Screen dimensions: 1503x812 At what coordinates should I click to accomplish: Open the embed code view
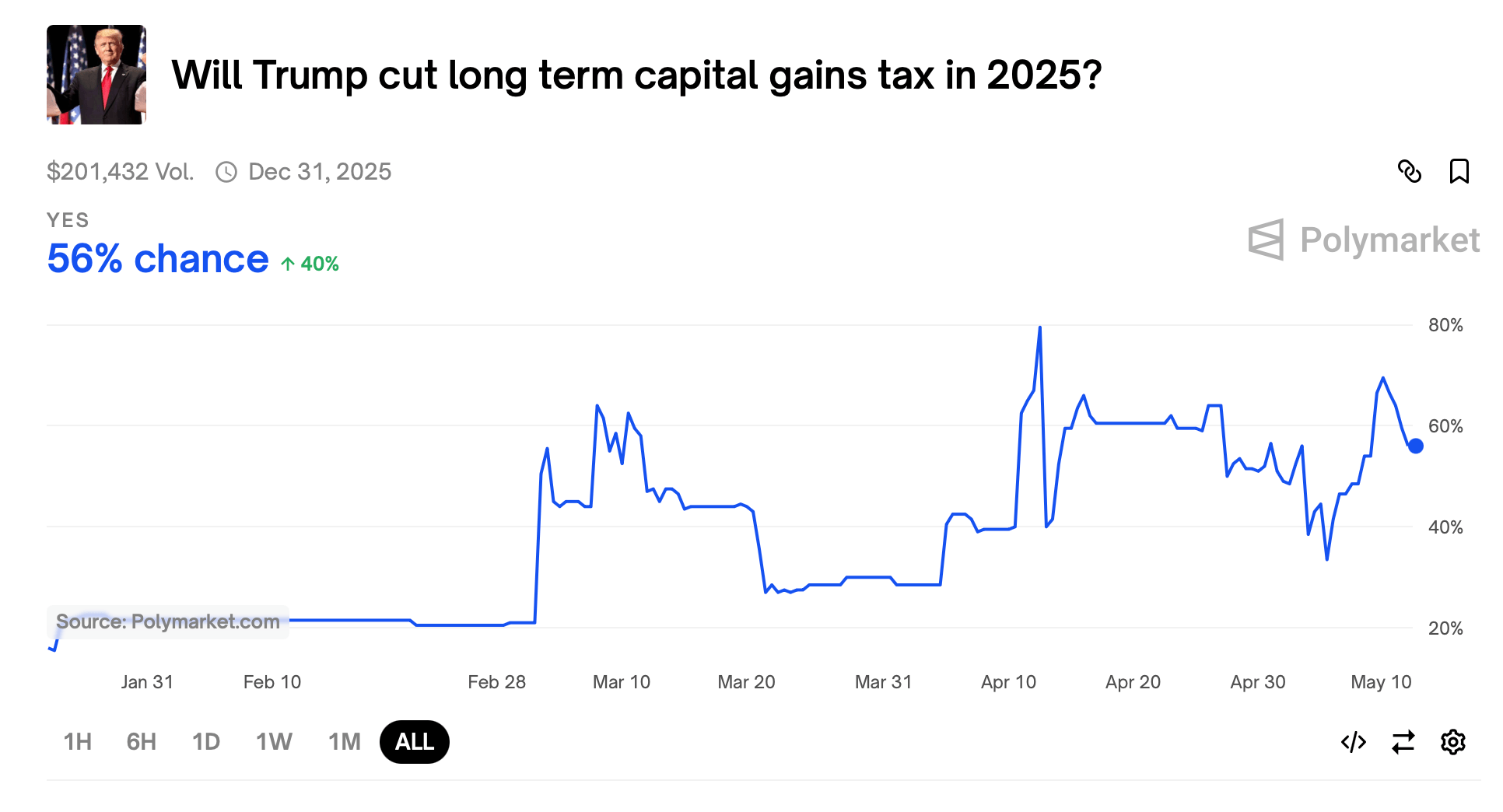[1354, 742]
